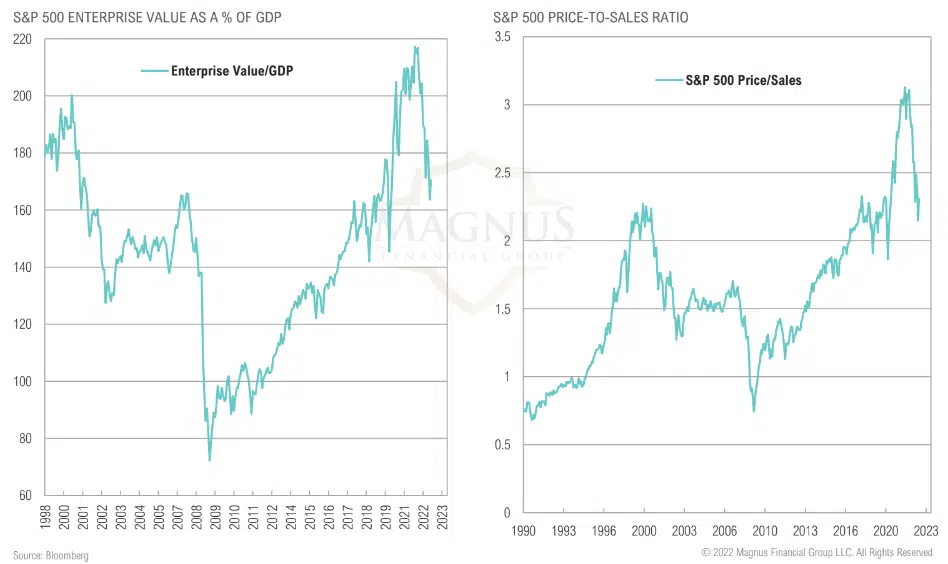Click the 220 y-axis label on left chart
948x564 pixels.
[23, 39]
